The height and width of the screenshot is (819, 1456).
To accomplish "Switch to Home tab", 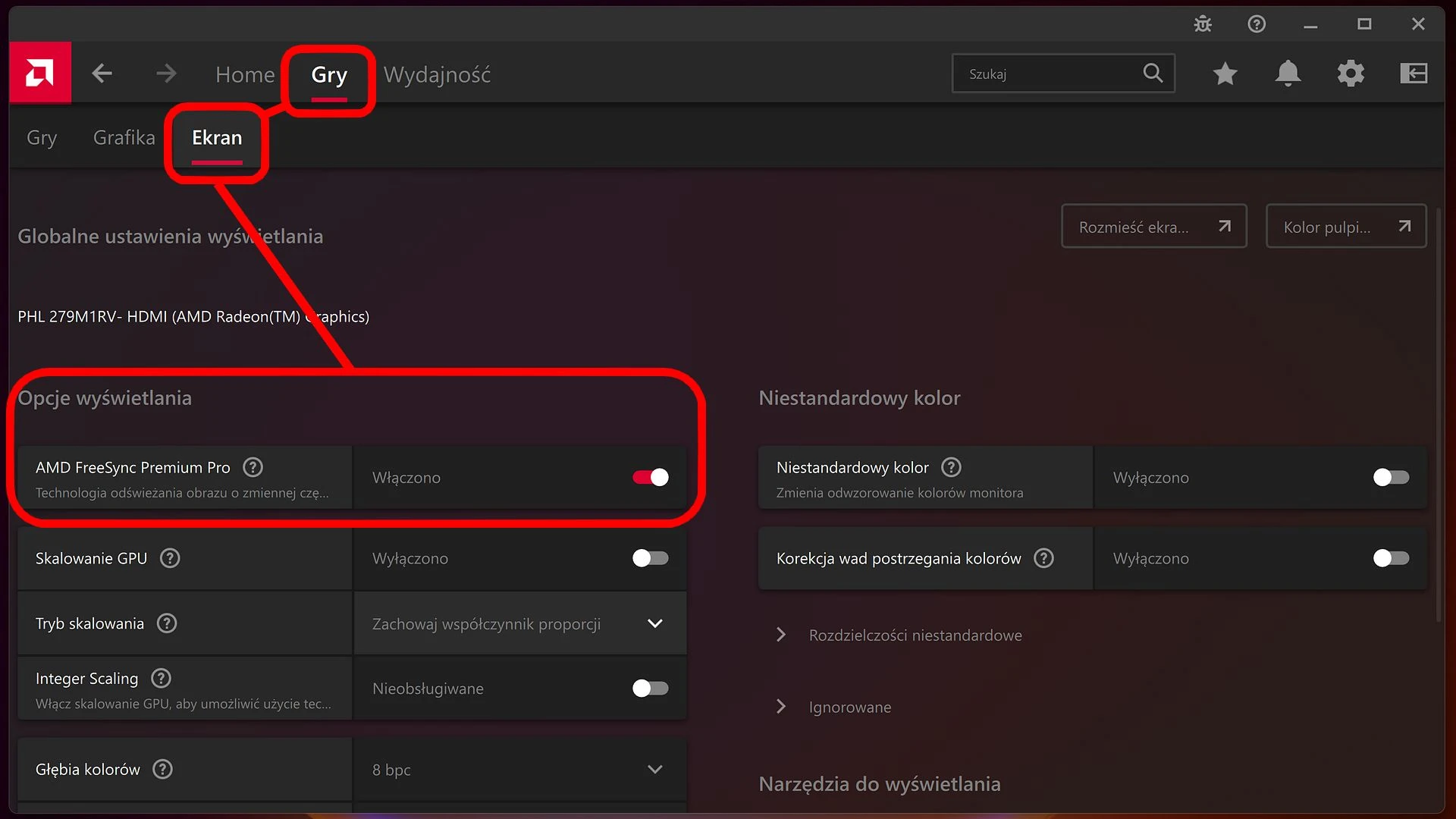I will click(x=245, y=74).
